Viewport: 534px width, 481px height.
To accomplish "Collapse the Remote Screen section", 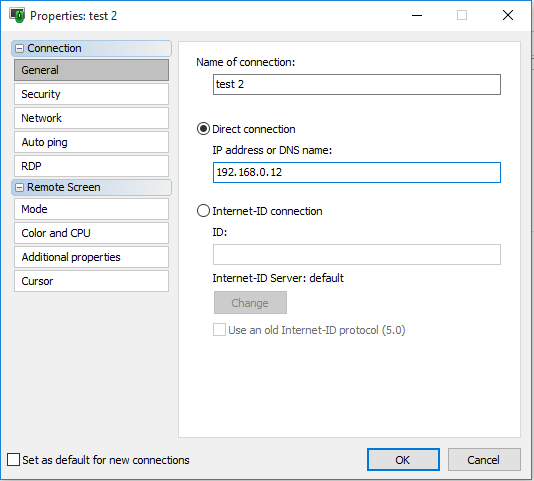I will (20, 187).
